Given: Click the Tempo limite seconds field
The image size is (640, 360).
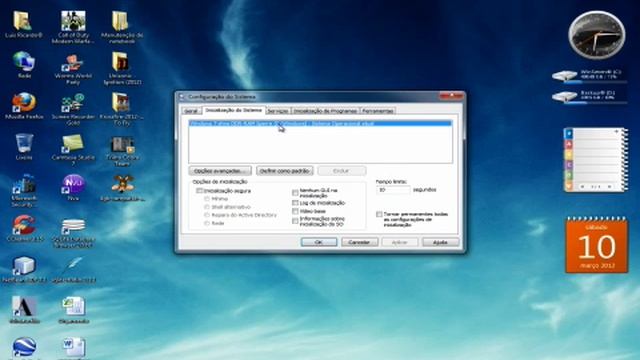Looking at the screenshot, I should pyautogui.click(x=393, y=190).
